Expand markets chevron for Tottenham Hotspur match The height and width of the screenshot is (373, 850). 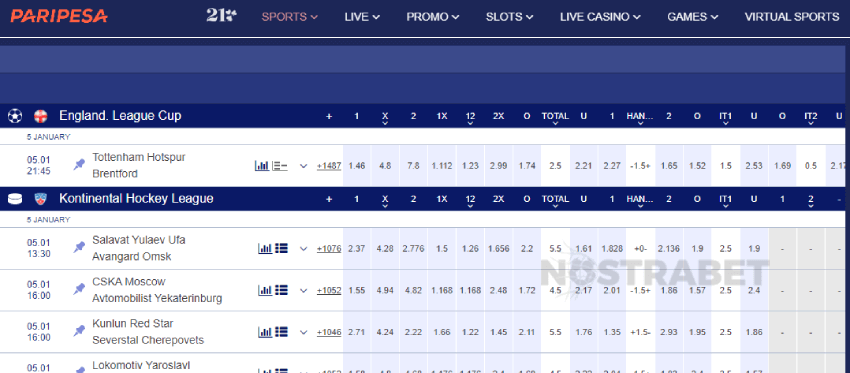304,166
